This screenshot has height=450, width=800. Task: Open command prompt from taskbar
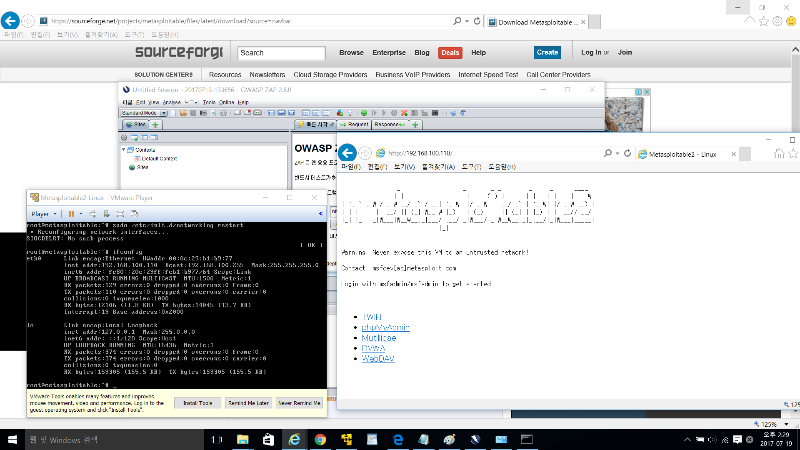click(x=527, y=439)
